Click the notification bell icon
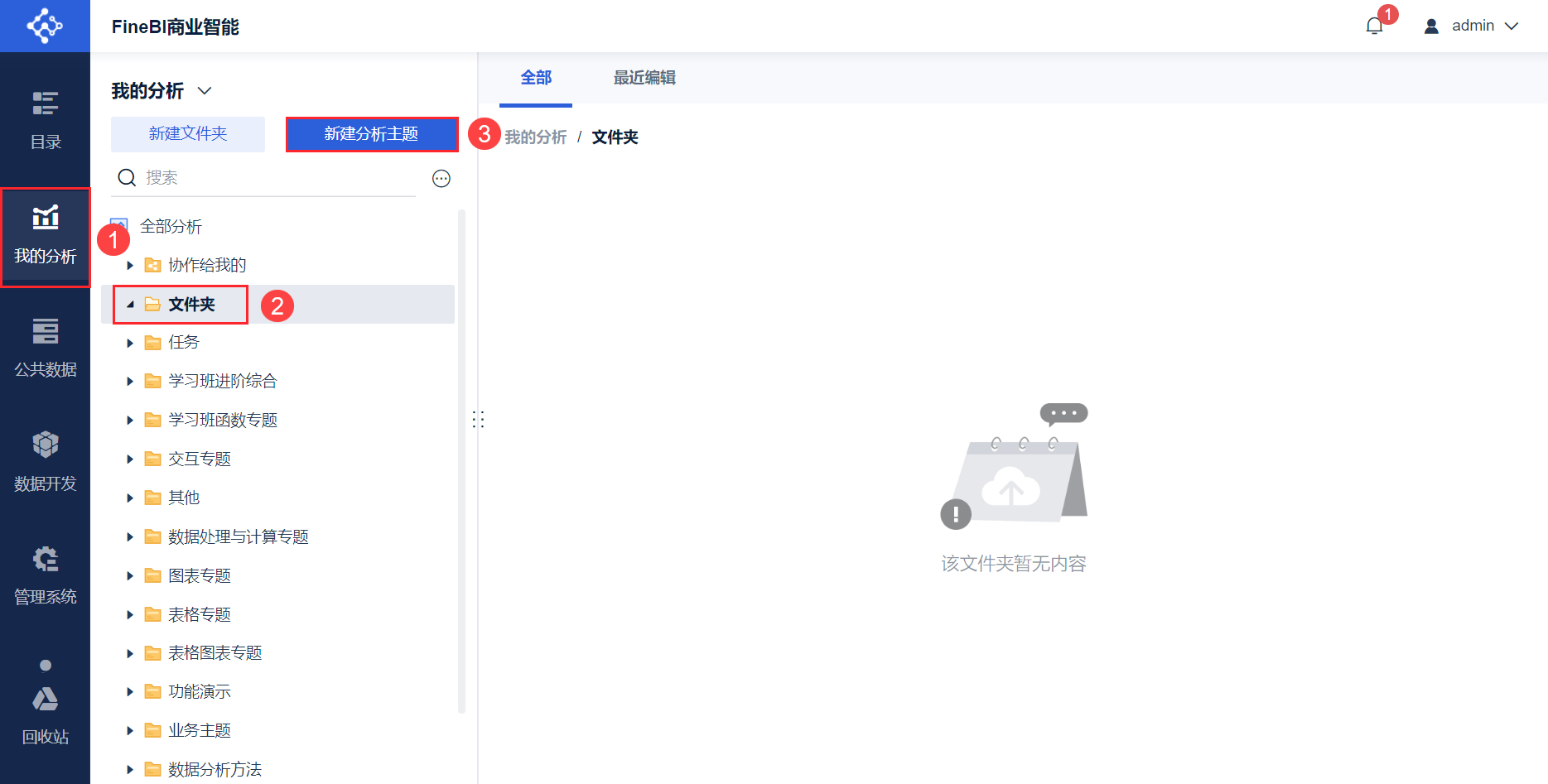 [x=1375, y=26]
